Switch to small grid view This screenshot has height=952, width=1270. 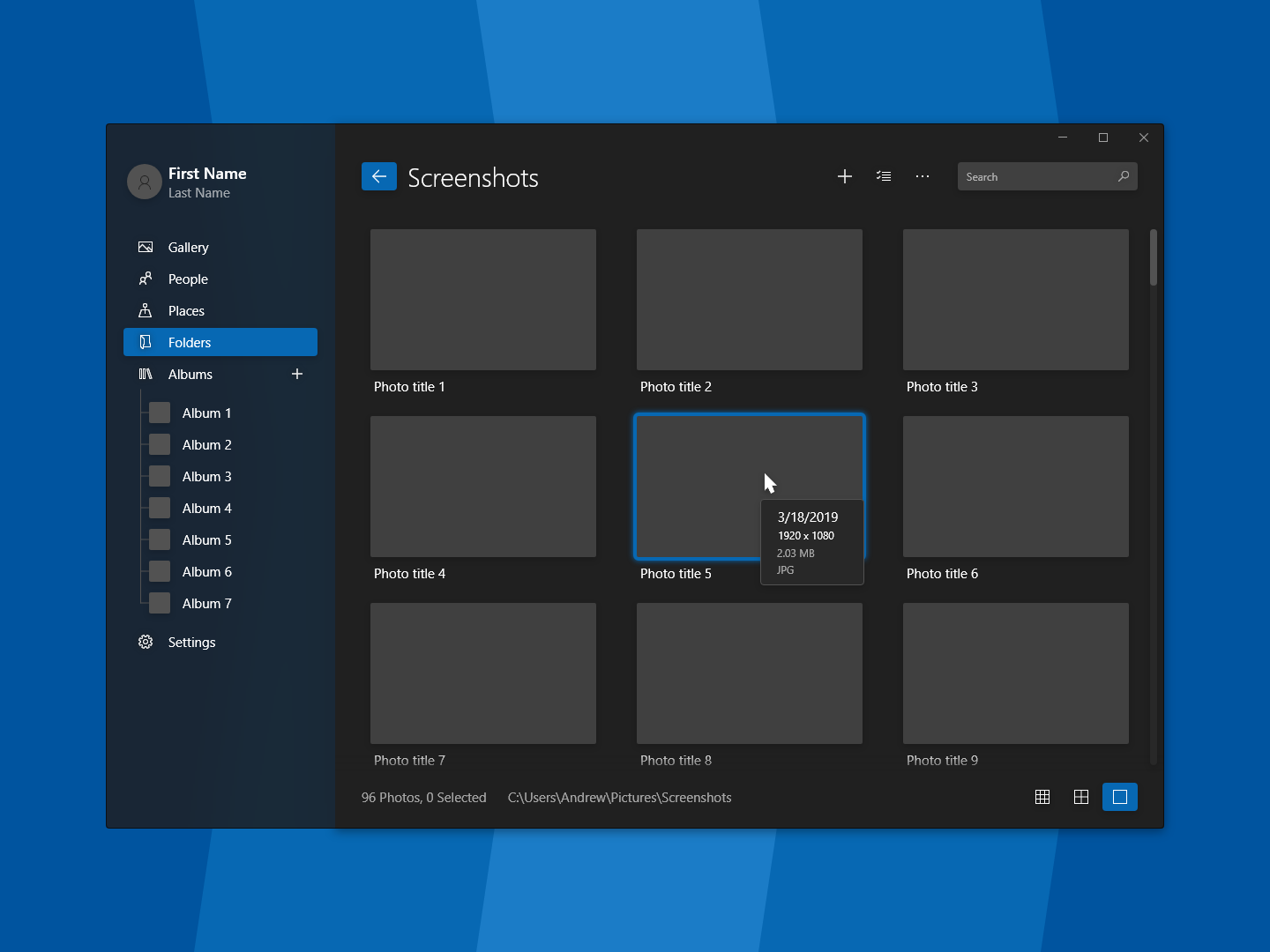tap(1042, 797)
